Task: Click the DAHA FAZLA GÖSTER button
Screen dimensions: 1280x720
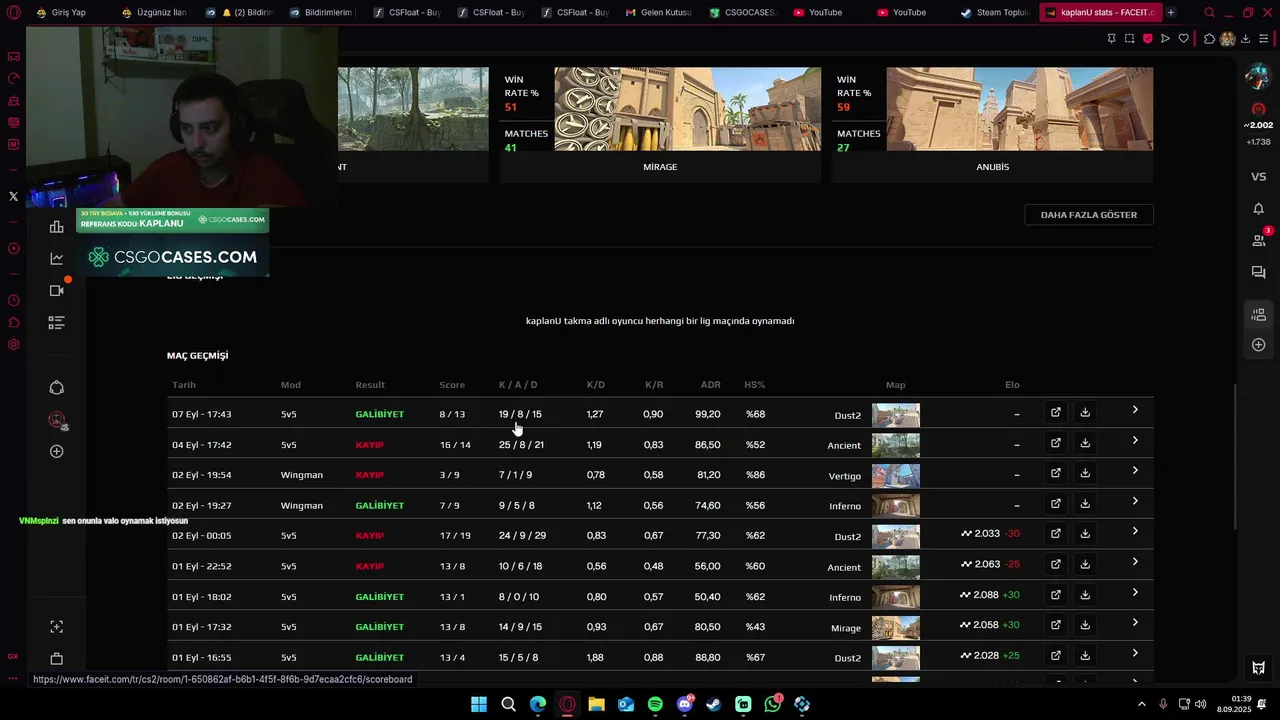Action: (1089, 215)
